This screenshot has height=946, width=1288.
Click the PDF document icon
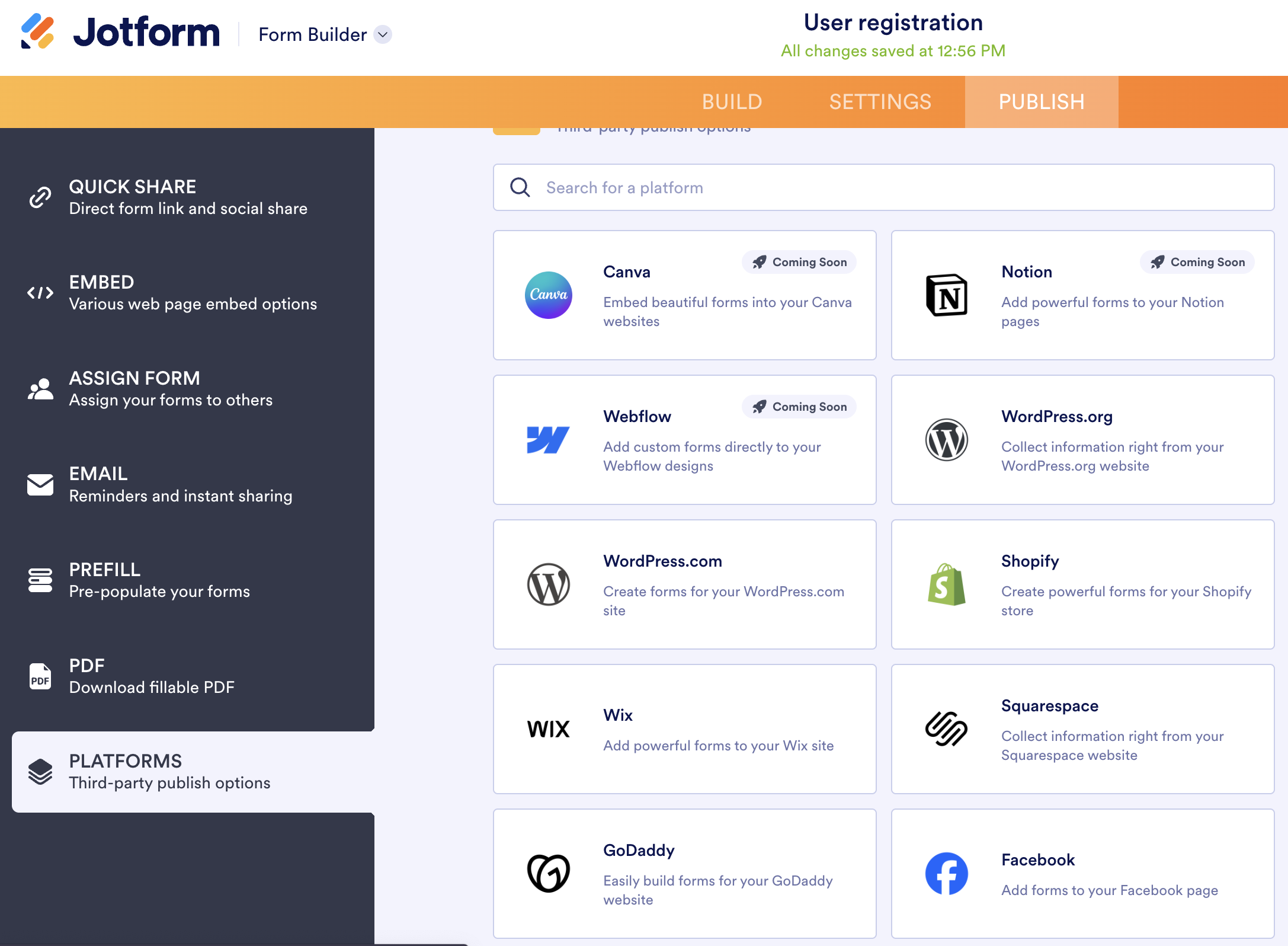(40, 676)
